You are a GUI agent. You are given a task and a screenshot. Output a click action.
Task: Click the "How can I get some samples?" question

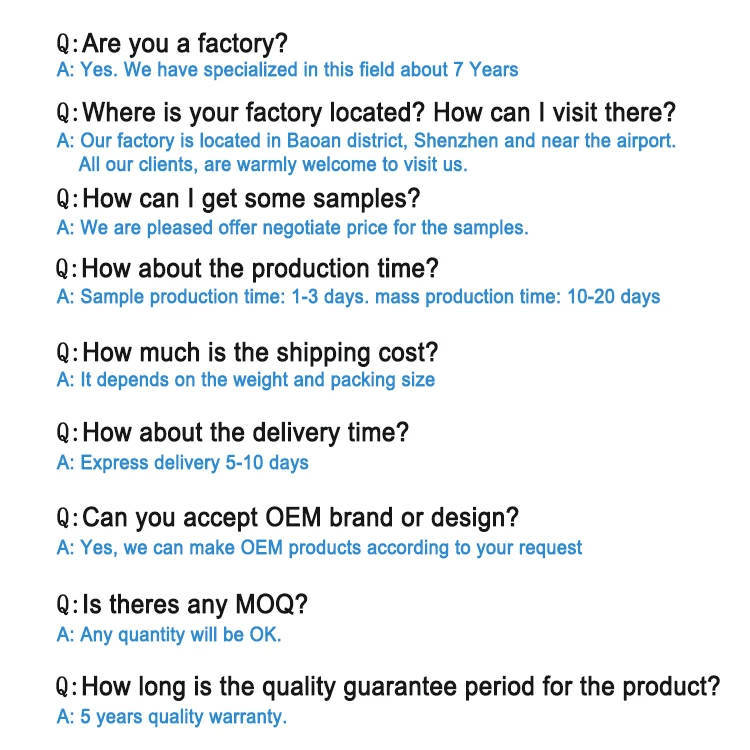(x=250, y=198)
